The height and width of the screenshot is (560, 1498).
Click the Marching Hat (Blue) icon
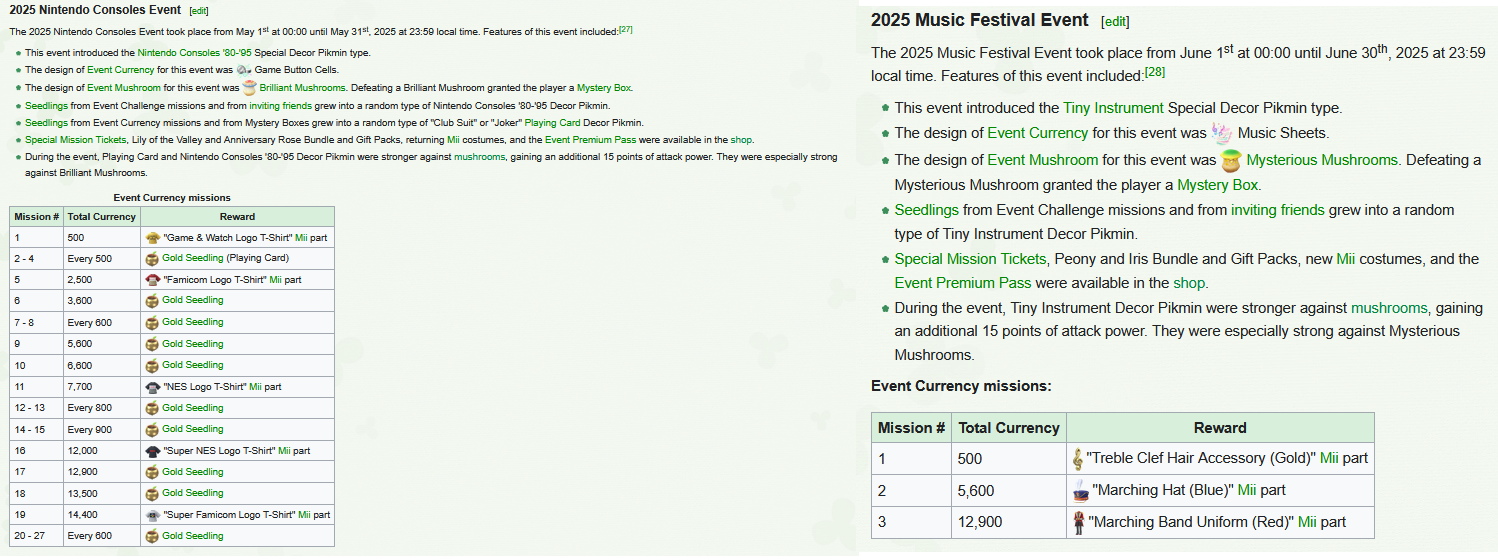coord(1079,490)
